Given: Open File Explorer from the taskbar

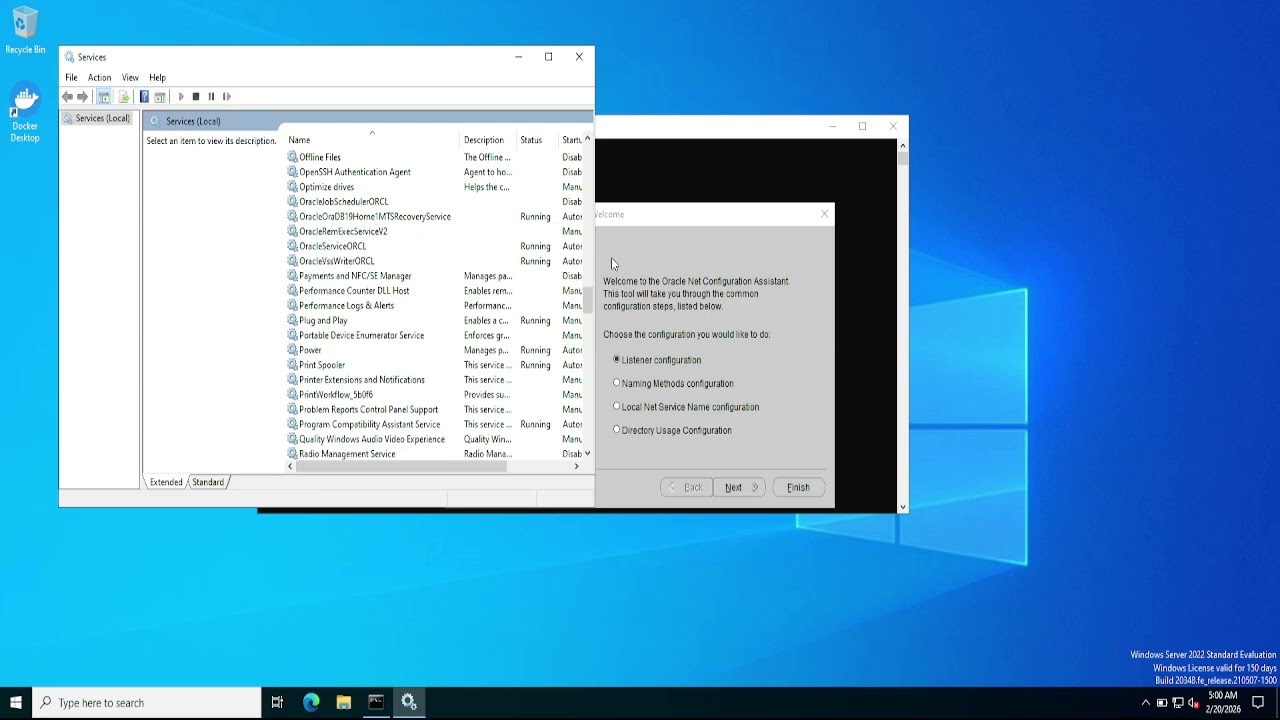Looking at the screenshot, I should tap(343, 703).
